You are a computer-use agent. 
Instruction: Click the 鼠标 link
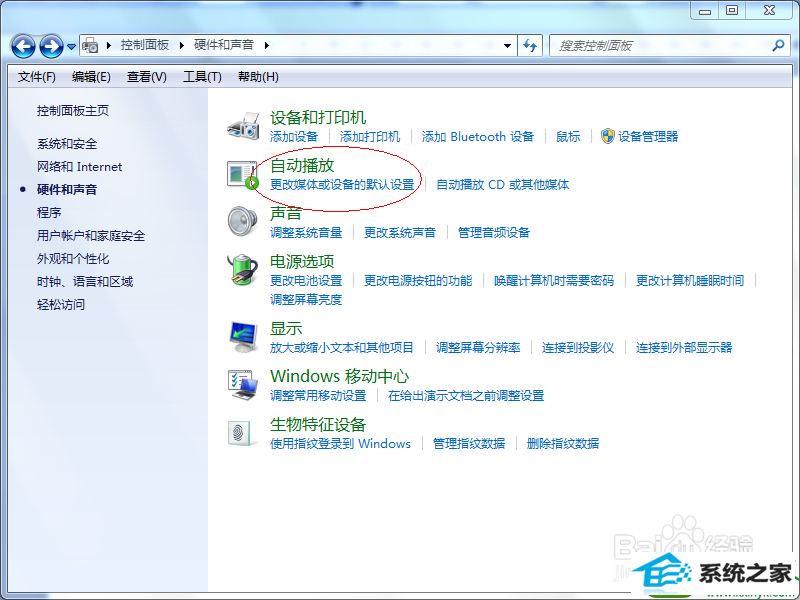pyautogui.click(x=568, y=137)
